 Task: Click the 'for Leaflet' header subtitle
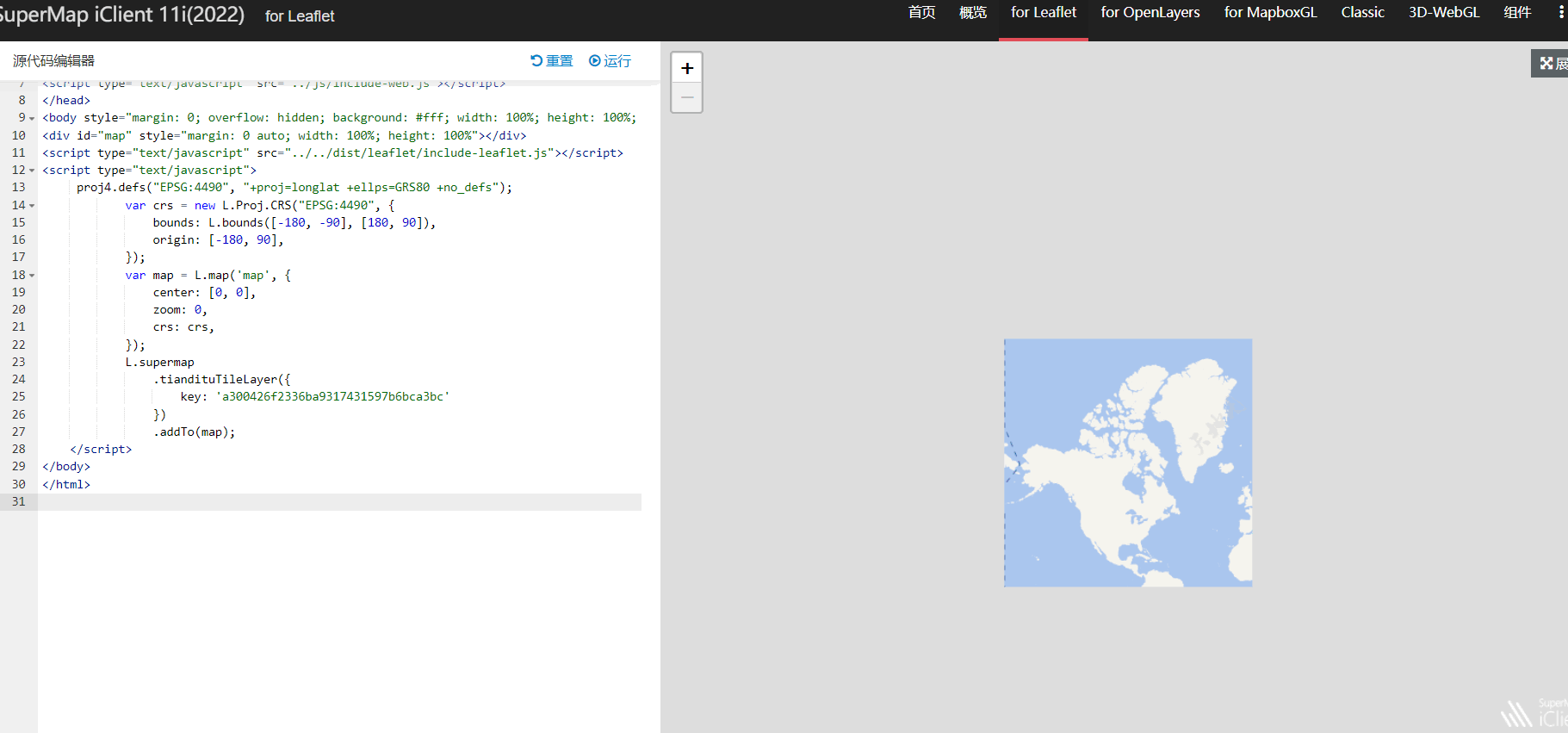300,16
